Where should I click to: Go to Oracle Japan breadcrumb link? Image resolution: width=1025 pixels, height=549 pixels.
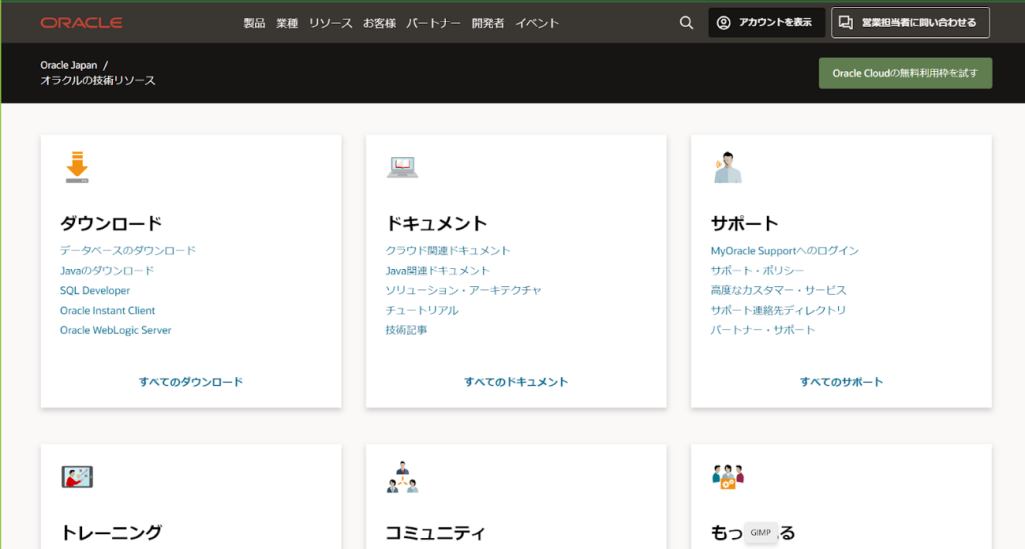69,65
